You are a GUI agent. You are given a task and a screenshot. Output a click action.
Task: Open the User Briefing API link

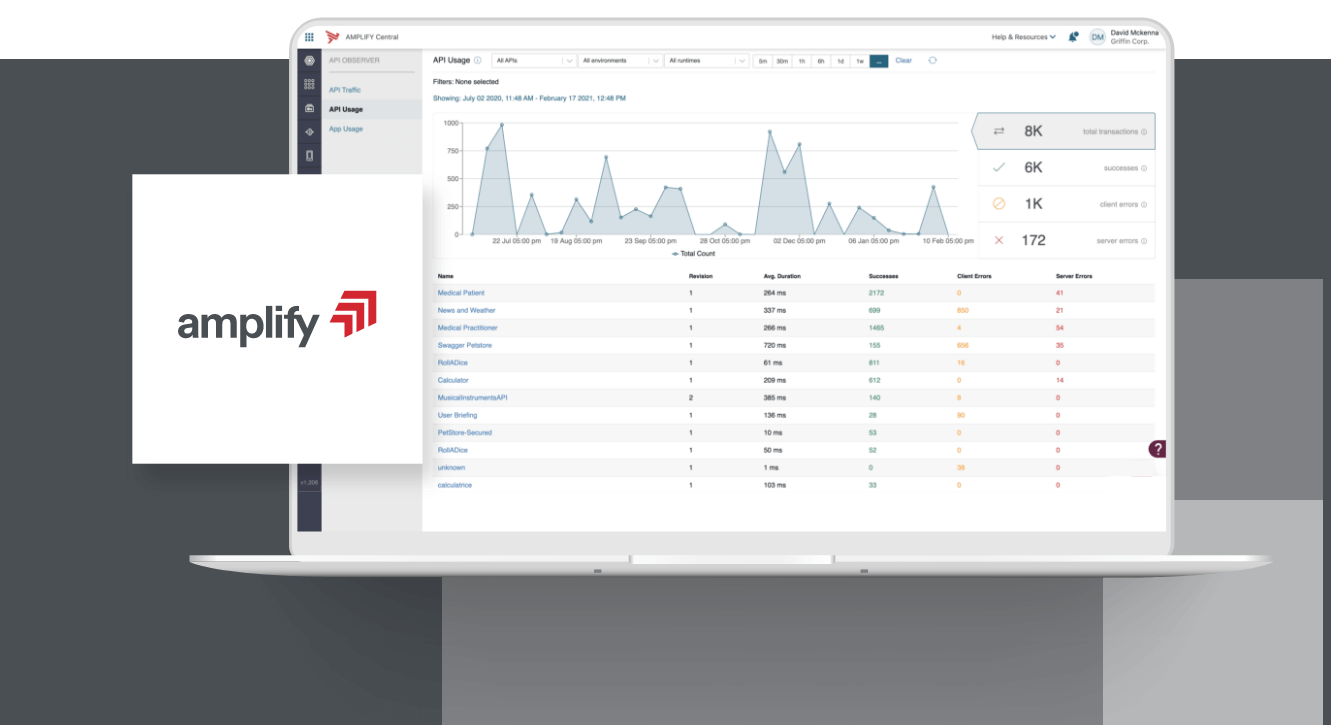[457, 415]
